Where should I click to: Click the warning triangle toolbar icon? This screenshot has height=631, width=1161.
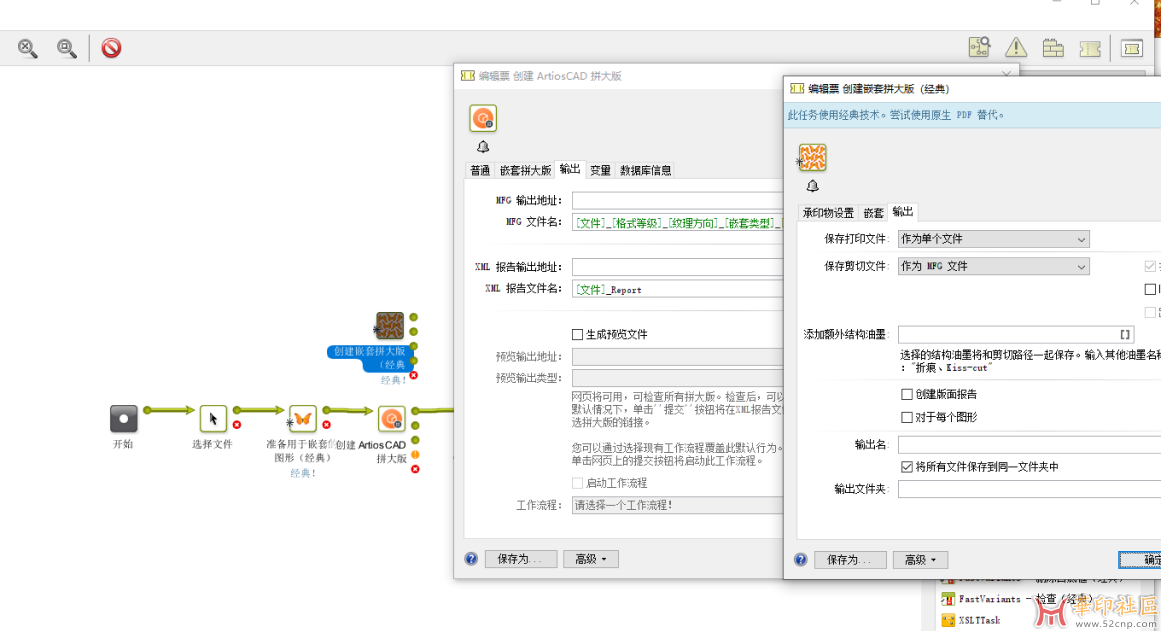(1015, 48)
